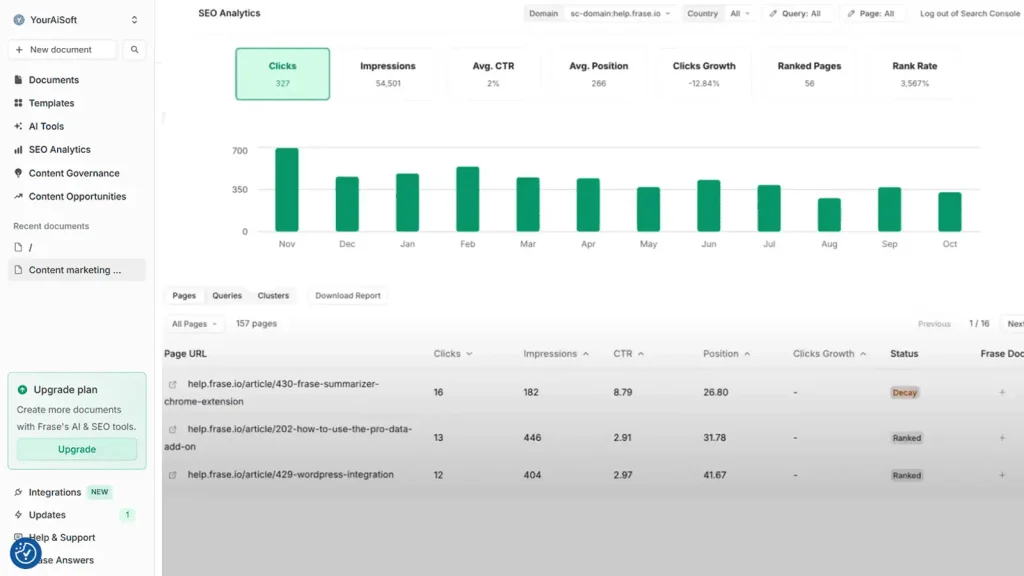Select the Impressions metric card
The width and height of the screenshot is (1024, 576).
[388, 74]
